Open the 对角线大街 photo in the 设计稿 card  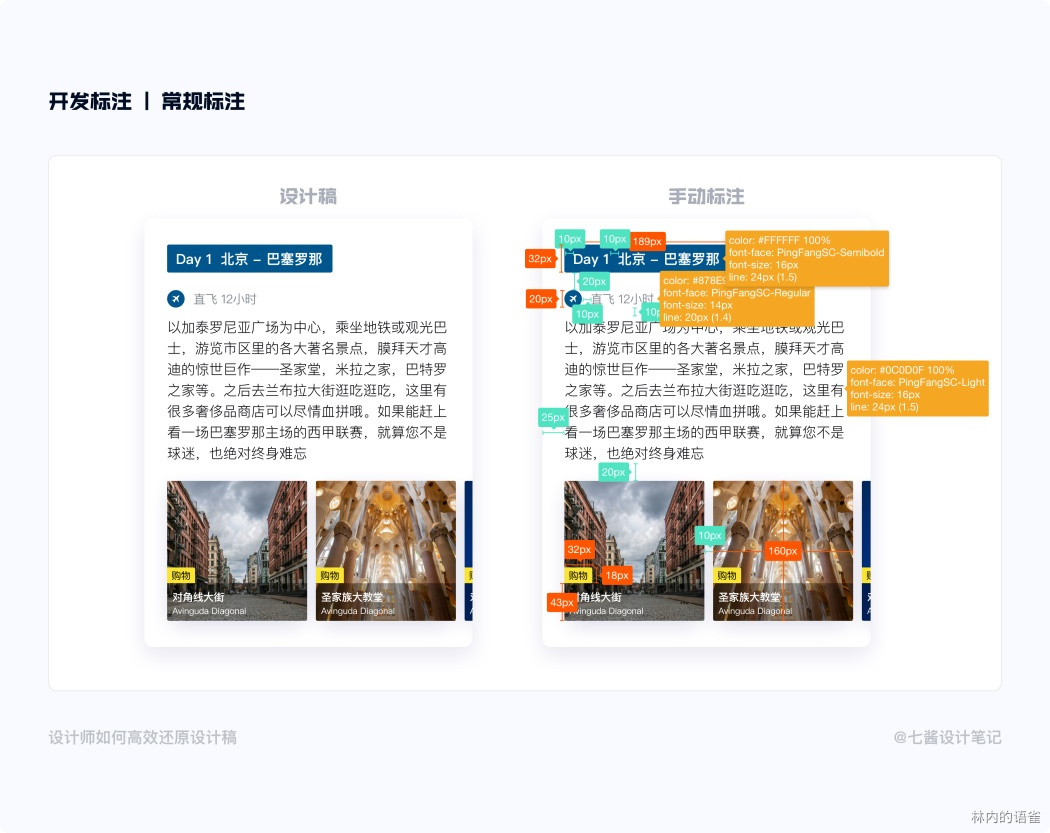point(237,550)
